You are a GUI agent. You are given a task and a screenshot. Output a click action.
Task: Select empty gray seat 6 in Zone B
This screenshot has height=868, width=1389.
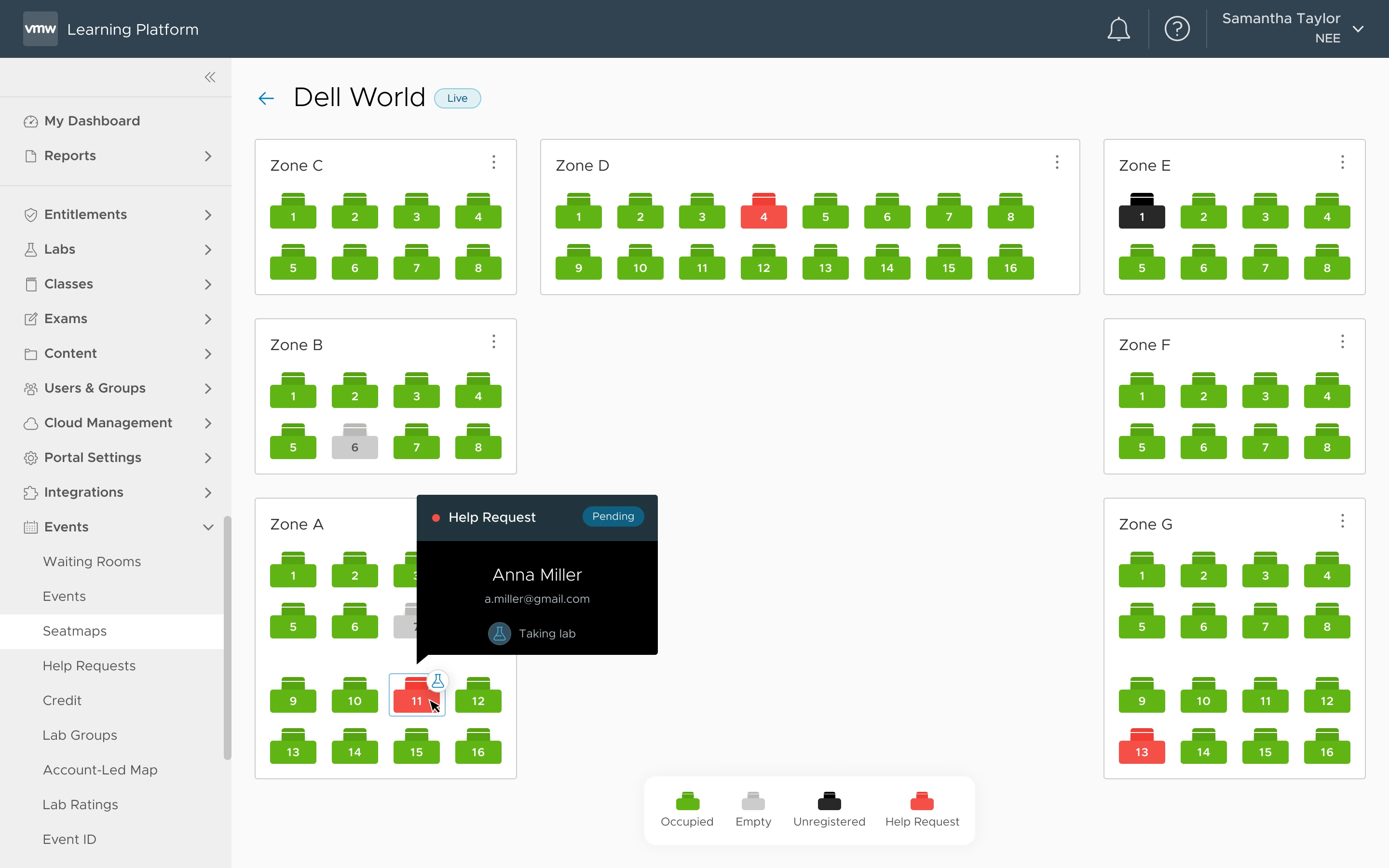point(354,442)
